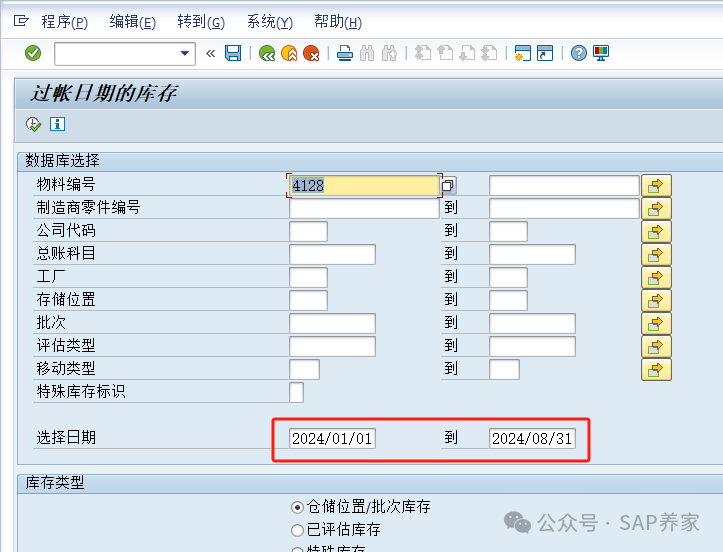
Task: Open multiple selection for 存储位置
Action: tap(656, 301)
